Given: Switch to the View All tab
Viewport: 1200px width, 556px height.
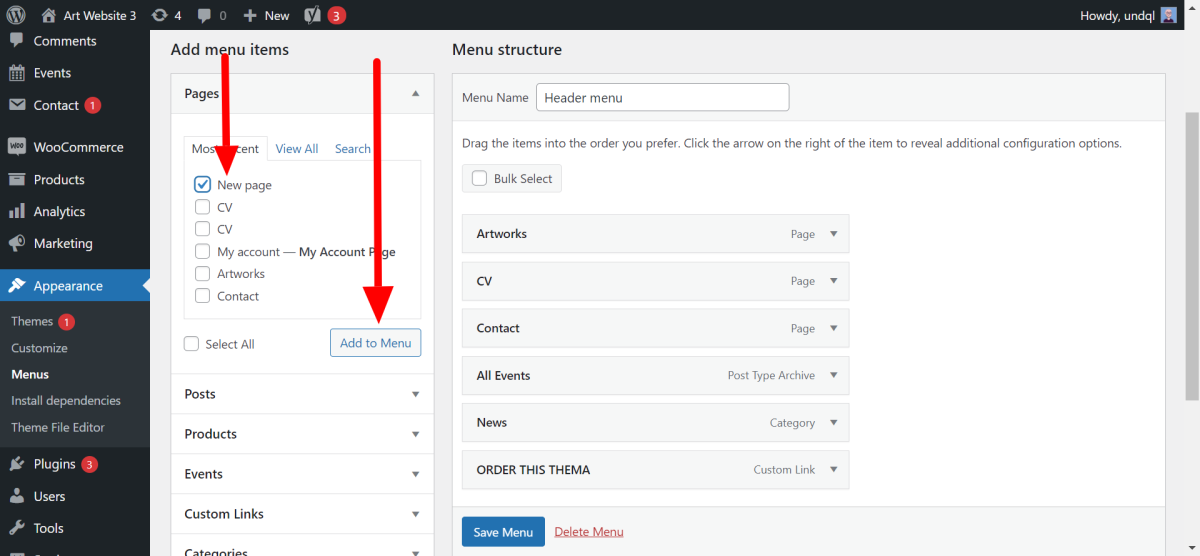Looking at the screenshot, I should (296, 149).
